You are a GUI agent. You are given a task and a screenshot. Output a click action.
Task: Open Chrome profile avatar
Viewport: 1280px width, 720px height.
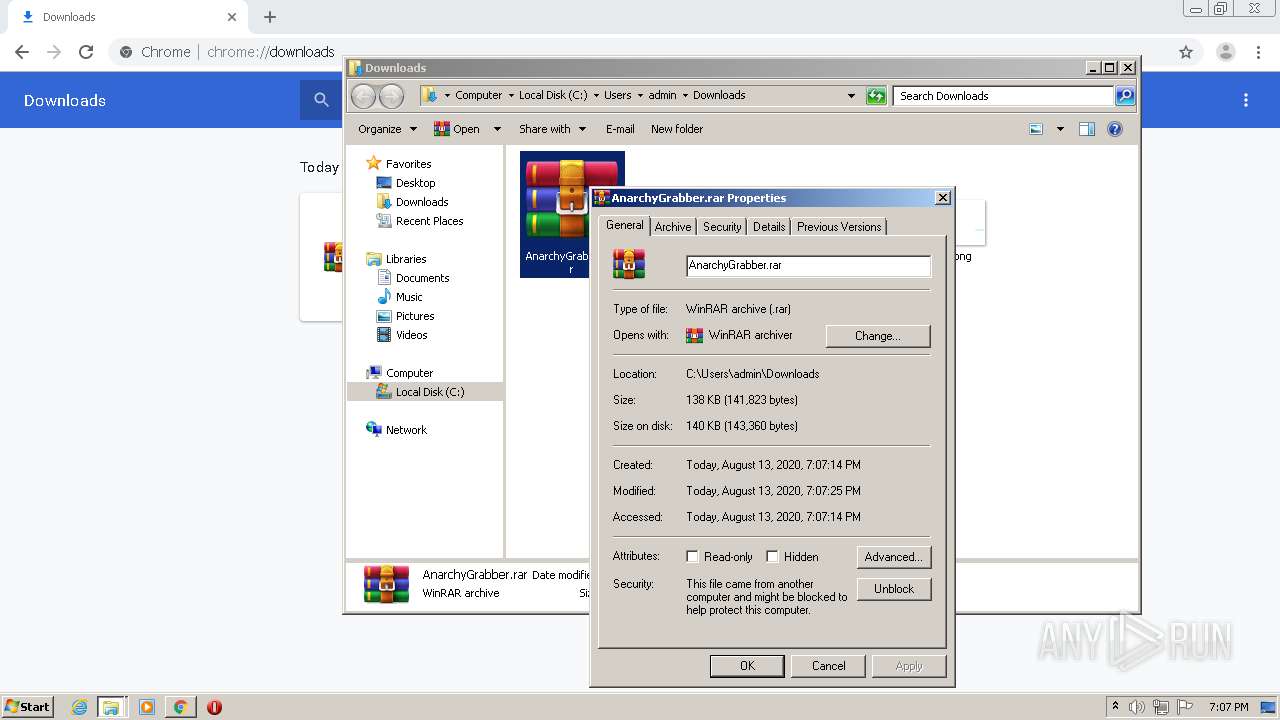pyautogui.click(x=1225, y=52)
